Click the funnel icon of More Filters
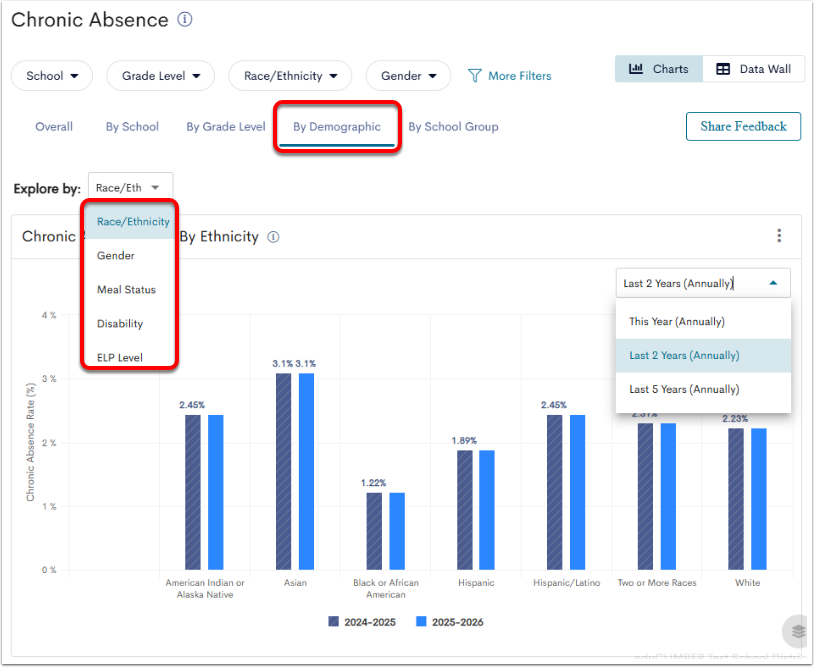814x667 pixels. [474, 76]
